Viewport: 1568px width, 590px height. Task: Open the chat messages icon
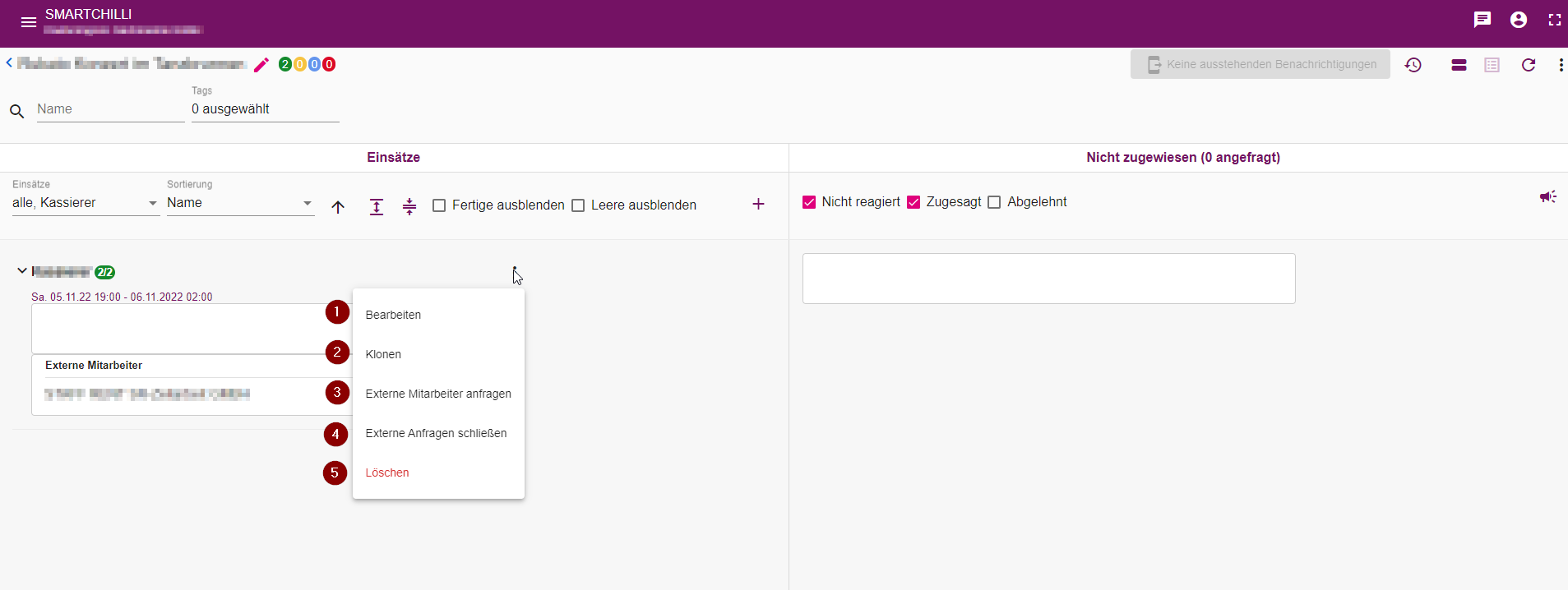[1482, 20]
